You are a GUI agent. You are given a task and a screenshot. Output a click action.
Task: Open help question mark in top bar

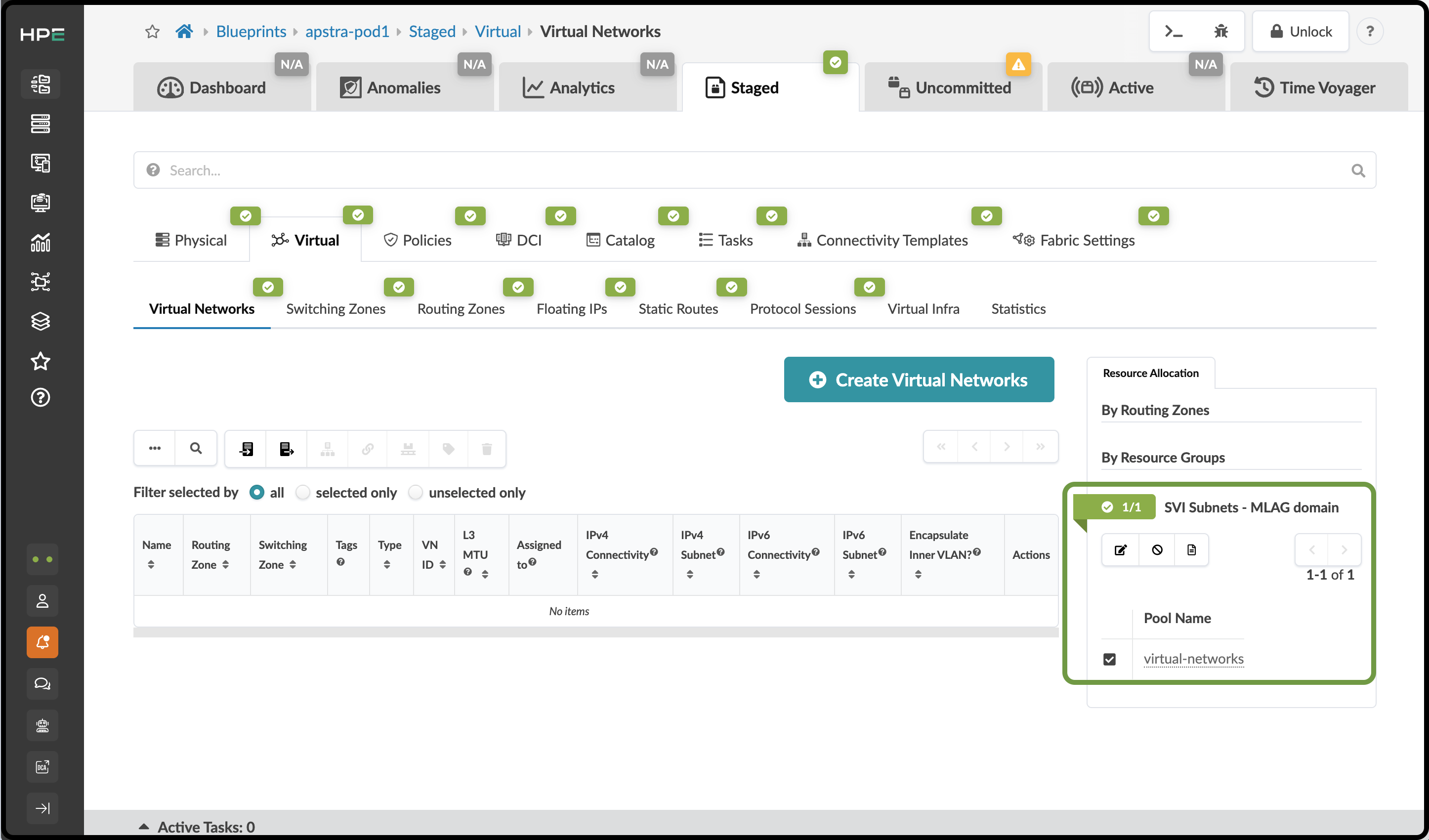click(x=1370, y=31)
